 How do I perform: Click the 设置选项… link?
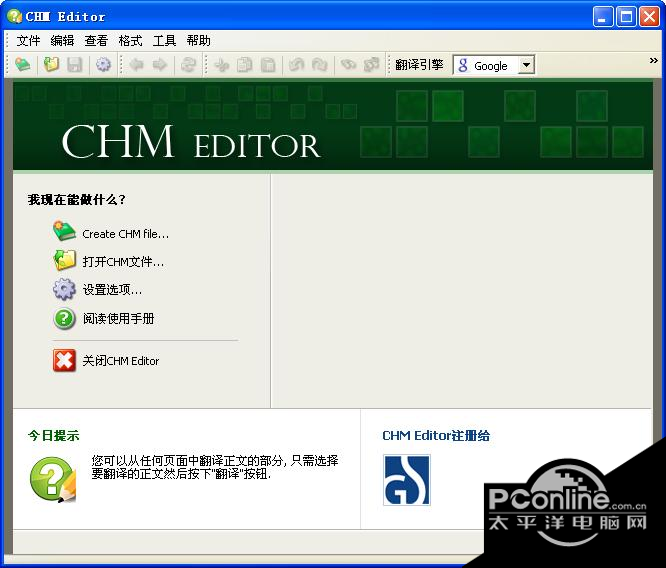pos(112,290)
